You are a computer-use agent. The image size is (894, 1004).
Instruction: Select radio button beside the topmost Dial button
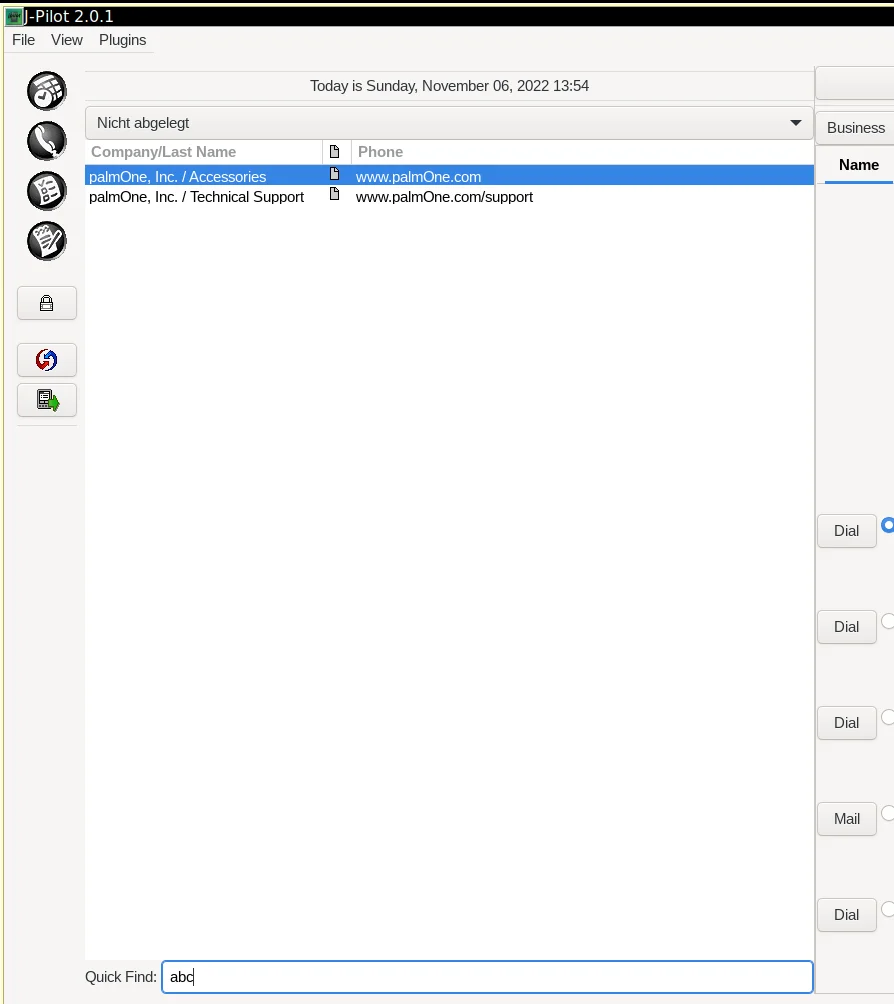[x=888, y=525]
